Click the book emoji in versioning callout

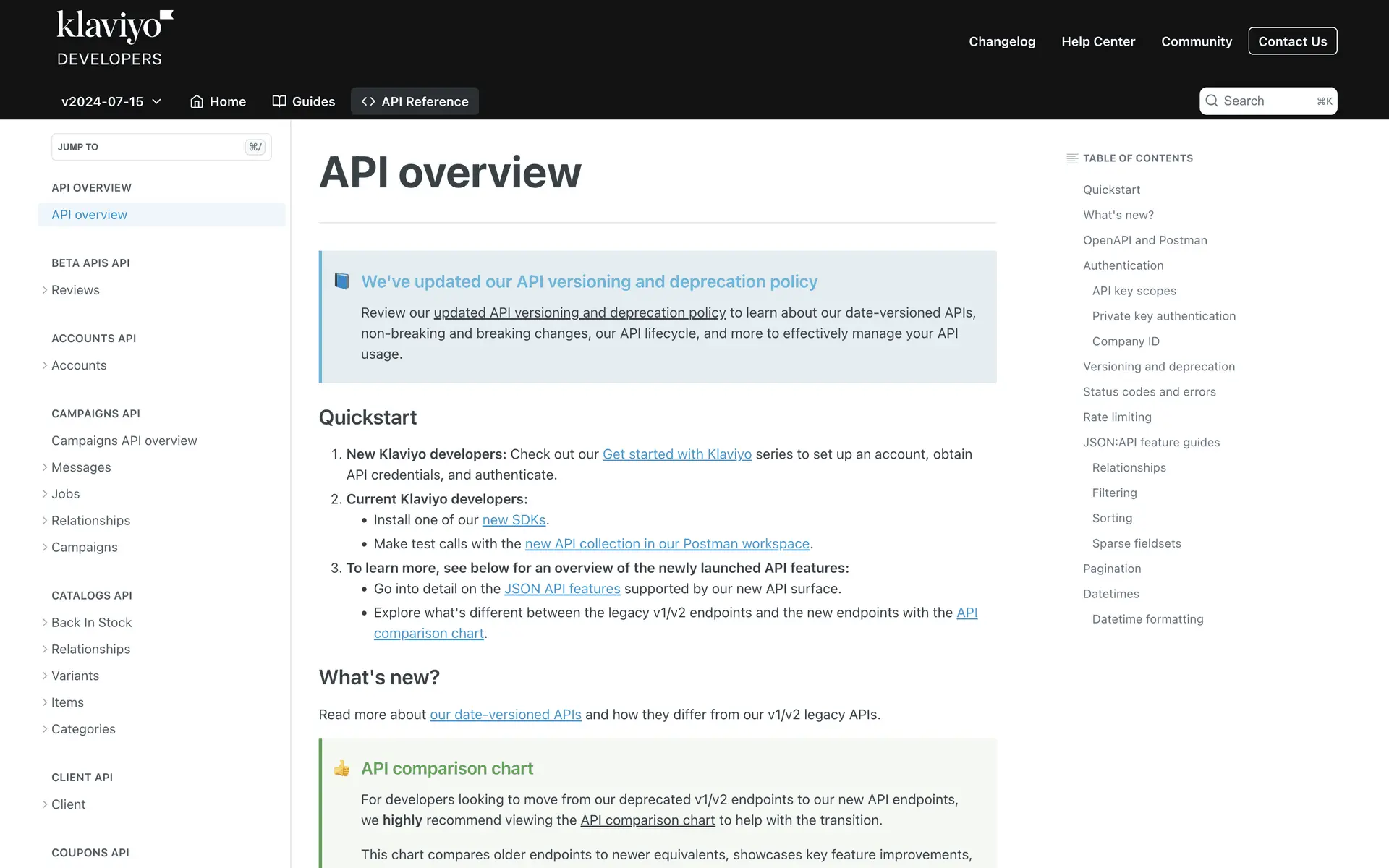[x=341, y=281]
